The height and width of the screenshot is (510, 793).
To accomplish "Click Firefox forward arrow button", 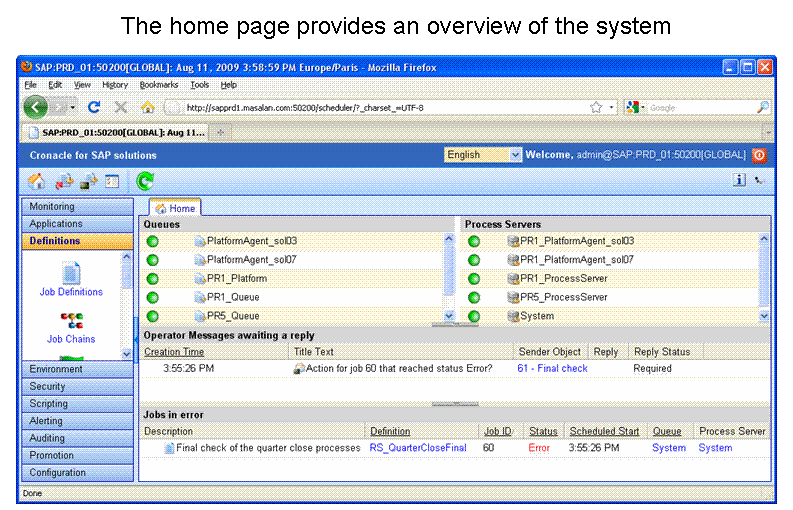I will click(59, 107).
